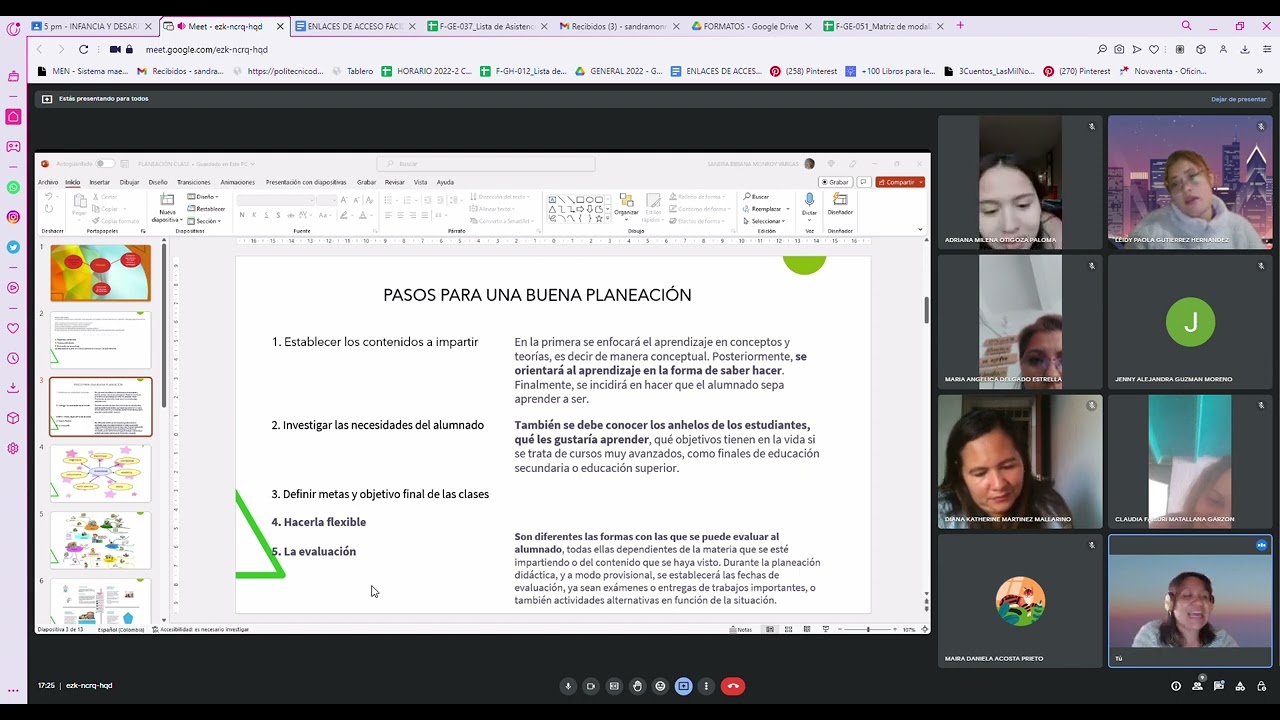Open a new browser tab
The image size is (1280, 720).
pos(960,26)
